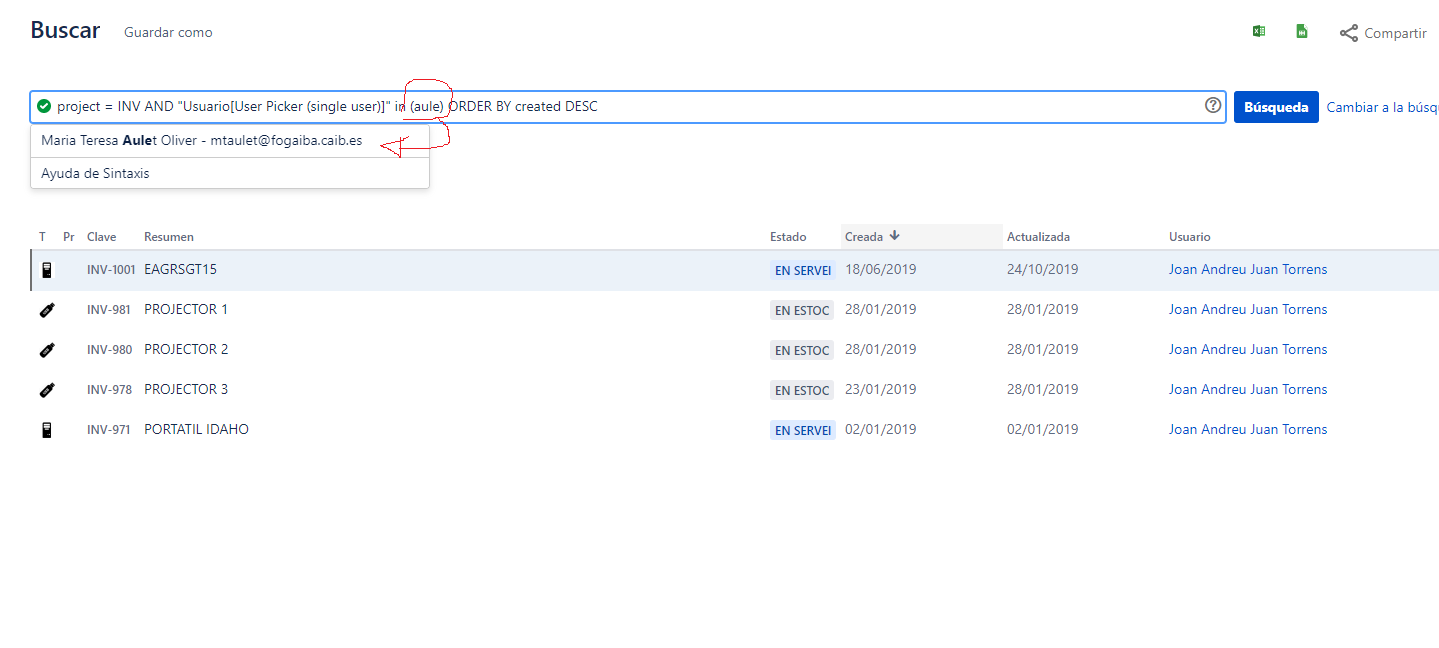
Task: Click the EN SERVEI status badge for INV-1001
Action: (802, 270)
